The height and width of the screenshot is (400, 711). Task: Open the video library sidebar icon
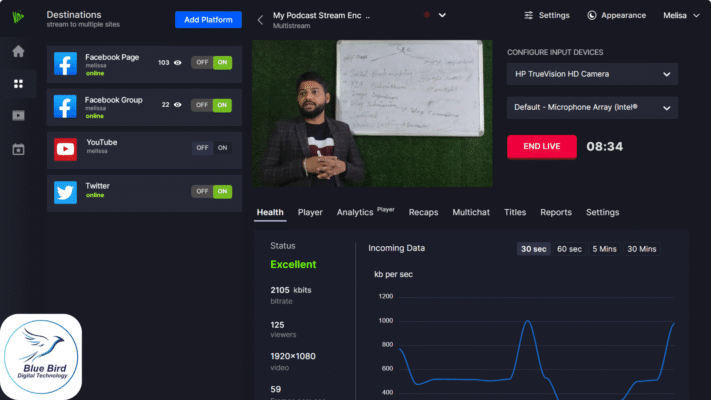18,116
